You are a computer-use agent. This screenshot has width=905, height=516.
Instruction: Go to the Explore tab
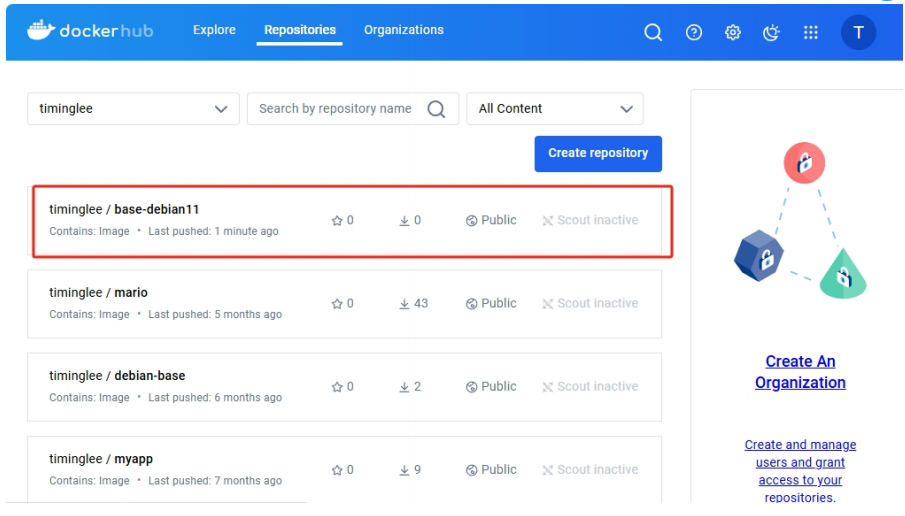(214, 30)
